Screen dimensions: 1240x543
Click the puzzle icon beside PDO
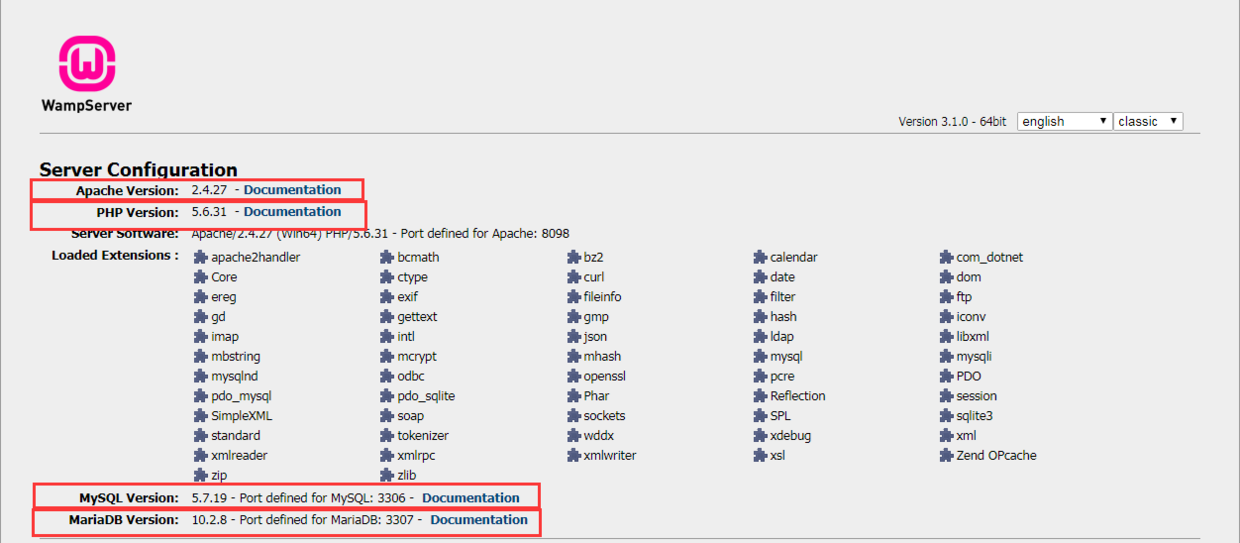coord(946,376)
